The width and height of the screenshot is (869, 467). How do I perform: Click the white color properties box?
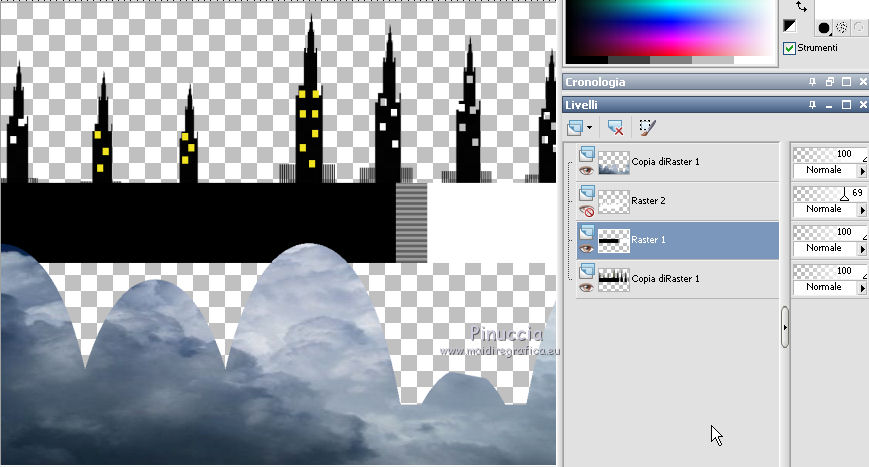pos(840,8)
